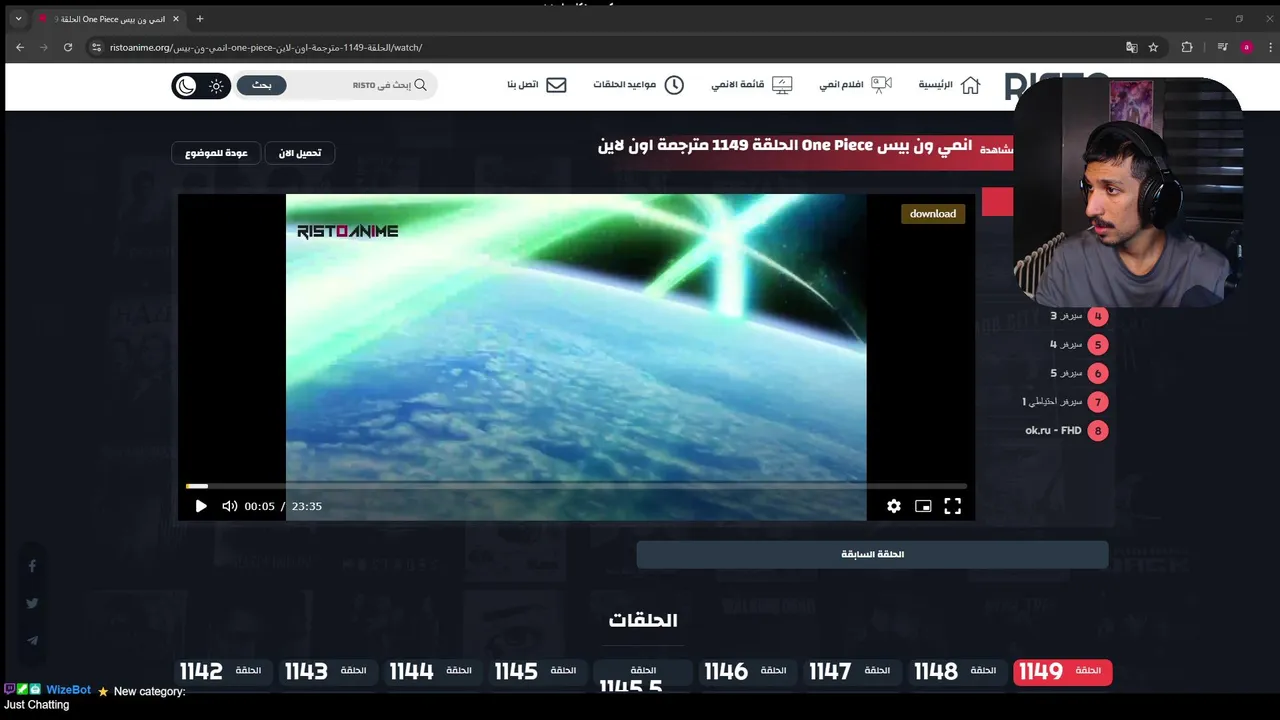Enter fullscreen with the fullscreen icon
The image size is (1280, 720).
pos(953,506)
